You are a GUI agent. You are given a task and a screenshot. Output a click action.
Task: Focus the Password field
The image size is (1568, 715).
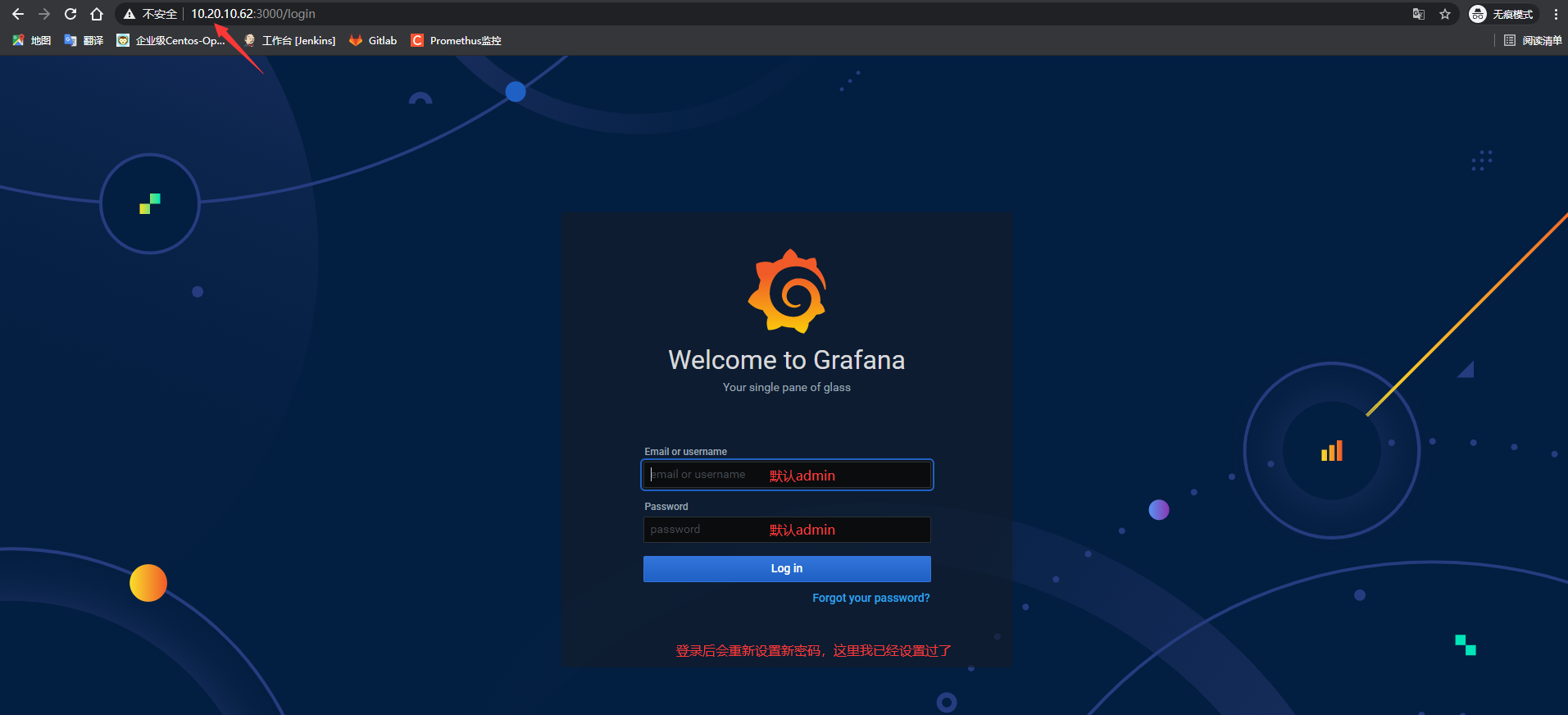787,530
